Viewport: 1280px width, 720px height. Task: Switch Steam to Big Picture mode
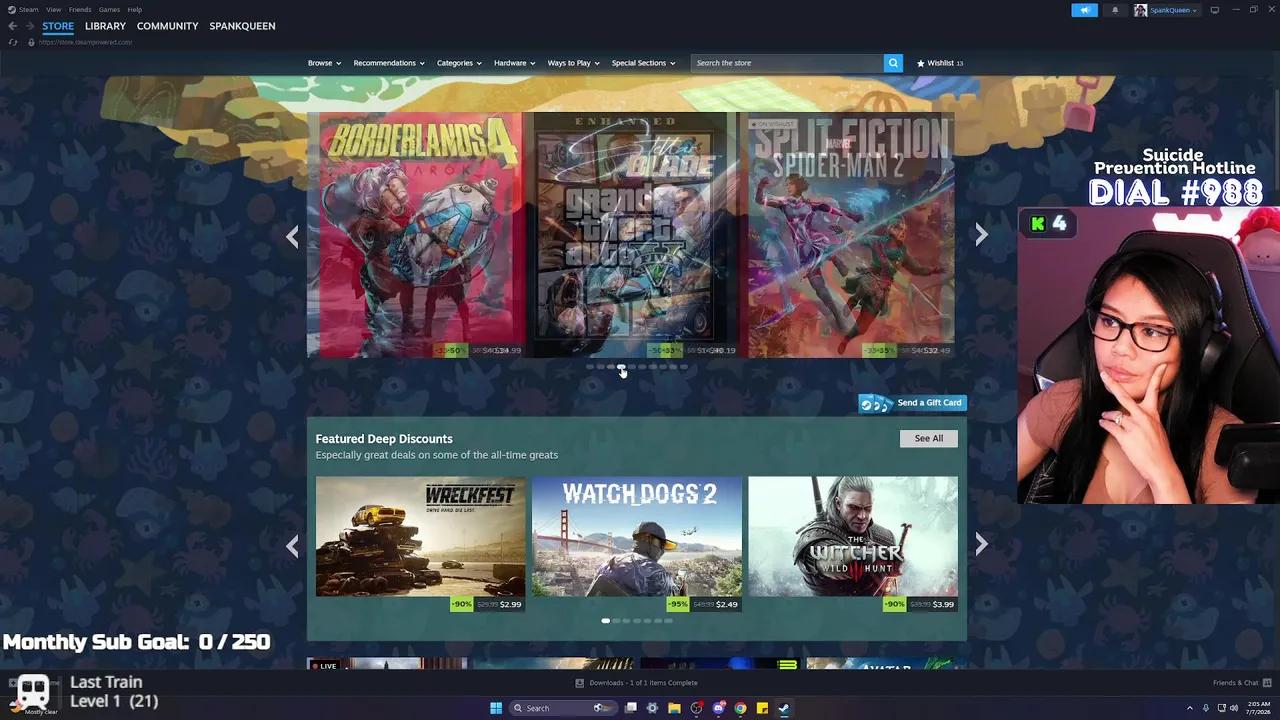[1215, 10]
